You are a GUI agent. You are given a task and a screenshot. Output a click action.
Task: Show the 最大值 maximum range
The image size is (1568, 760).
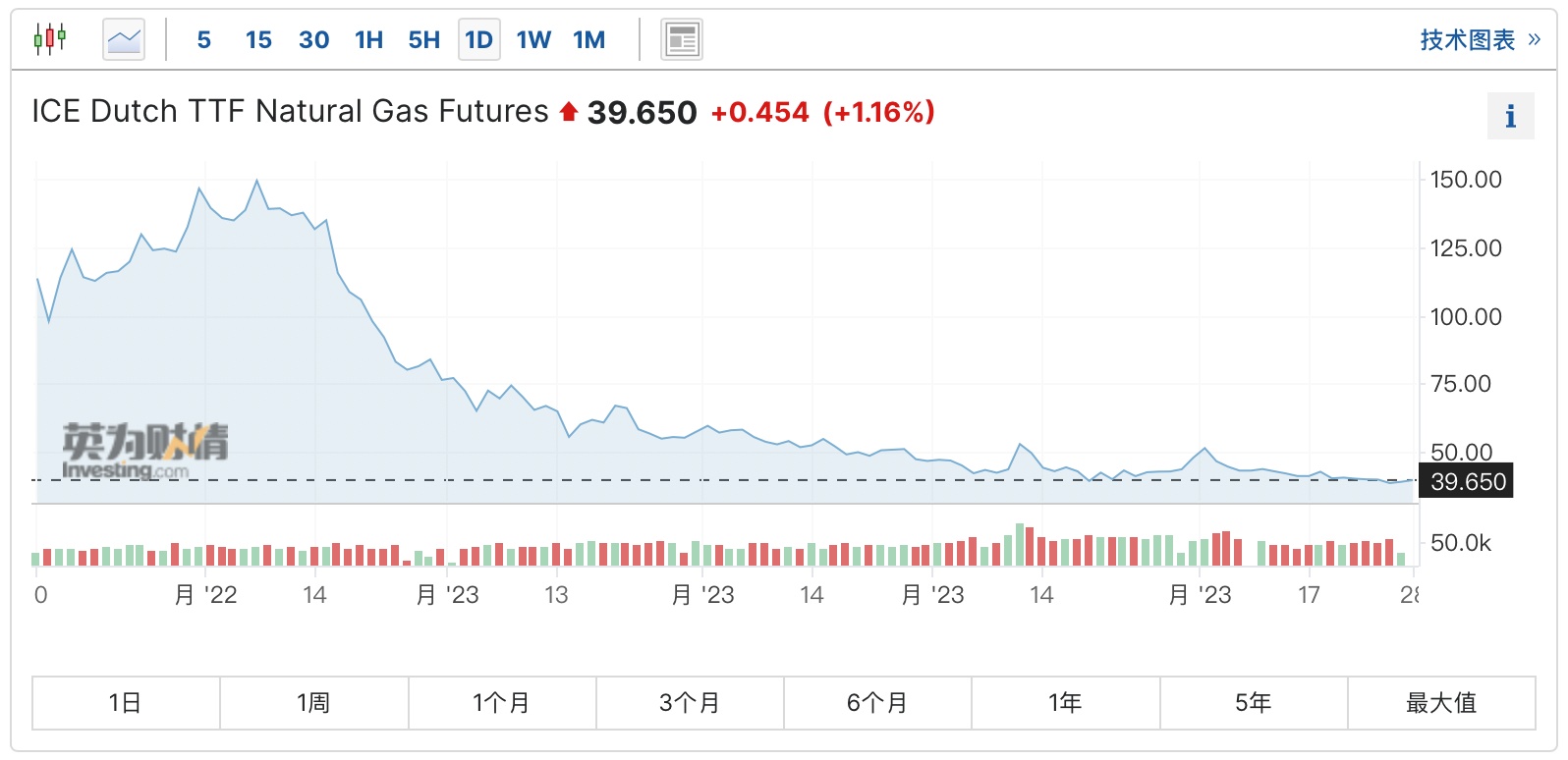point(1441,703)
